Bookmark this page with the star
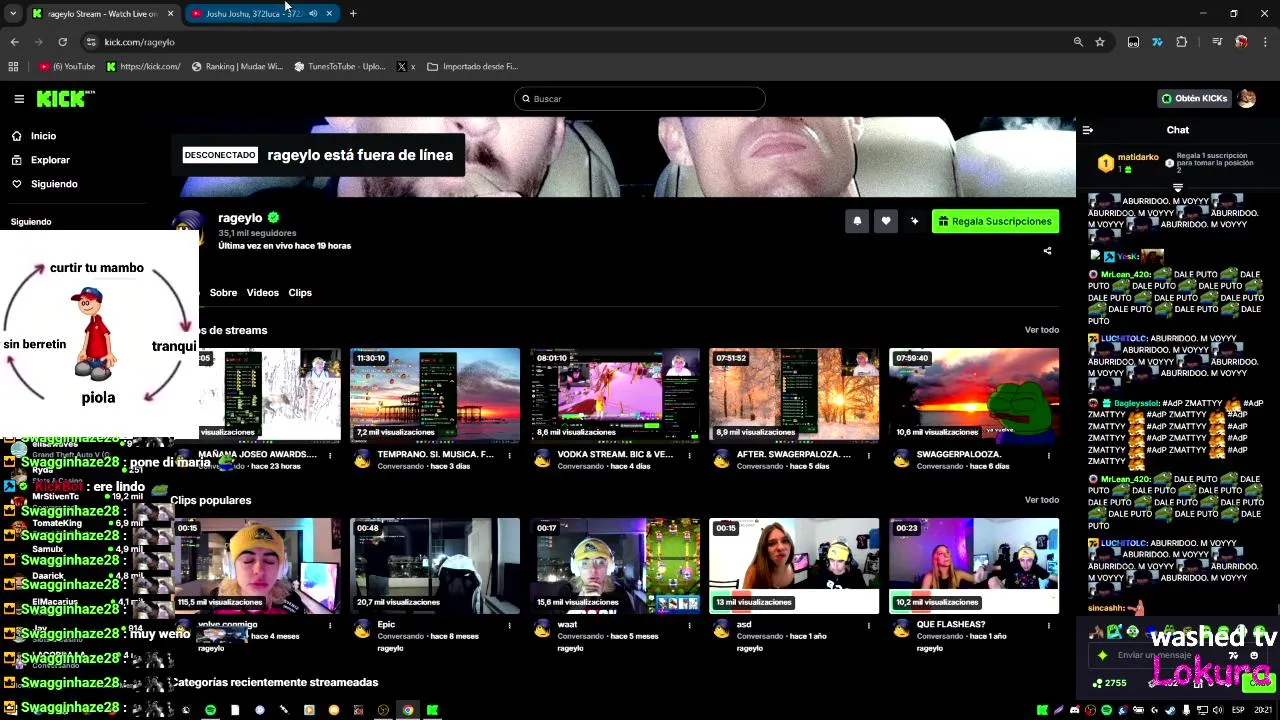 pyautogui.click(x=1100, y=42)
